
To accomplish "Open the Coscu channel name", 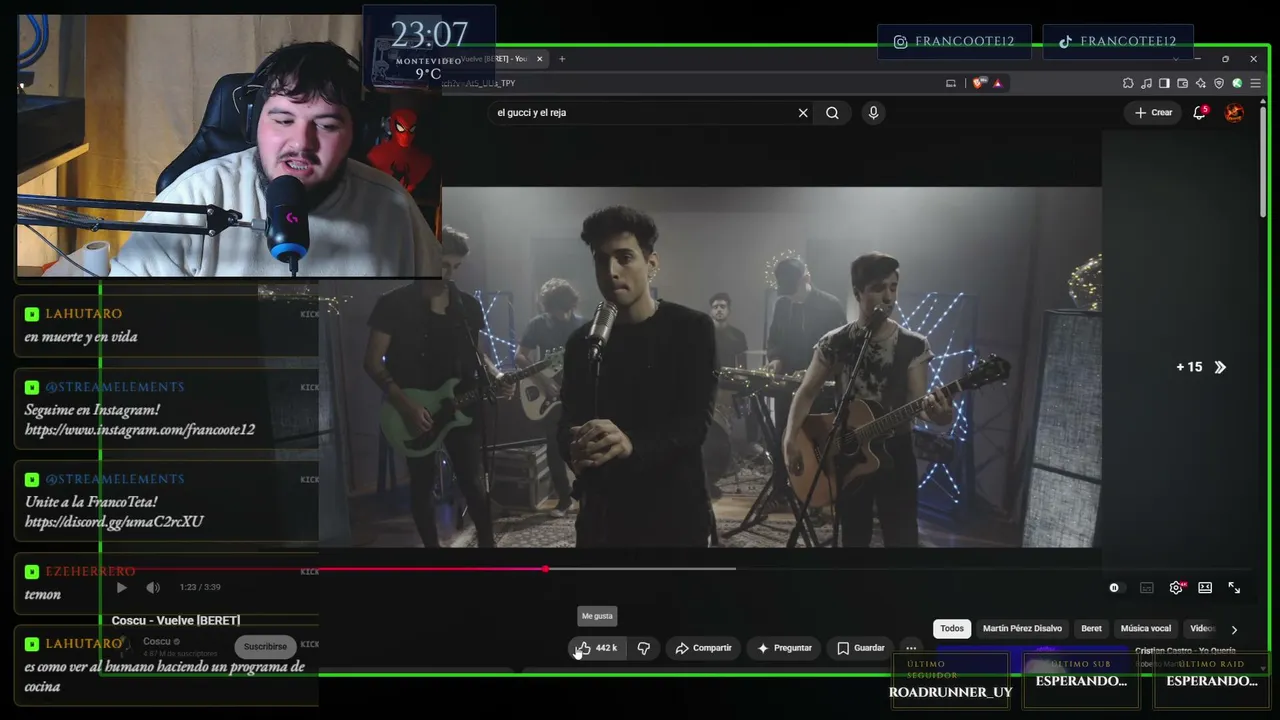I will (x=156, y=642).
